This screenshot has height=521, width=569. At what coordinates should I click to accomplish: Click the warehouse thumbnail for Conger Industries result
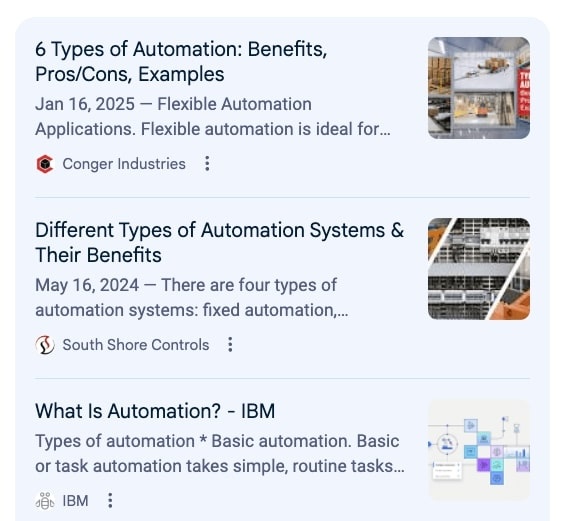pos(479,88)
